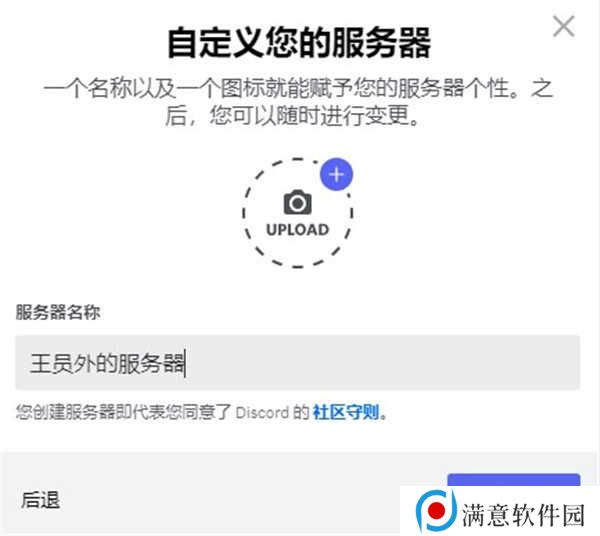Click the 您可以随时进行变更 subtitle line

coord(293,116)
